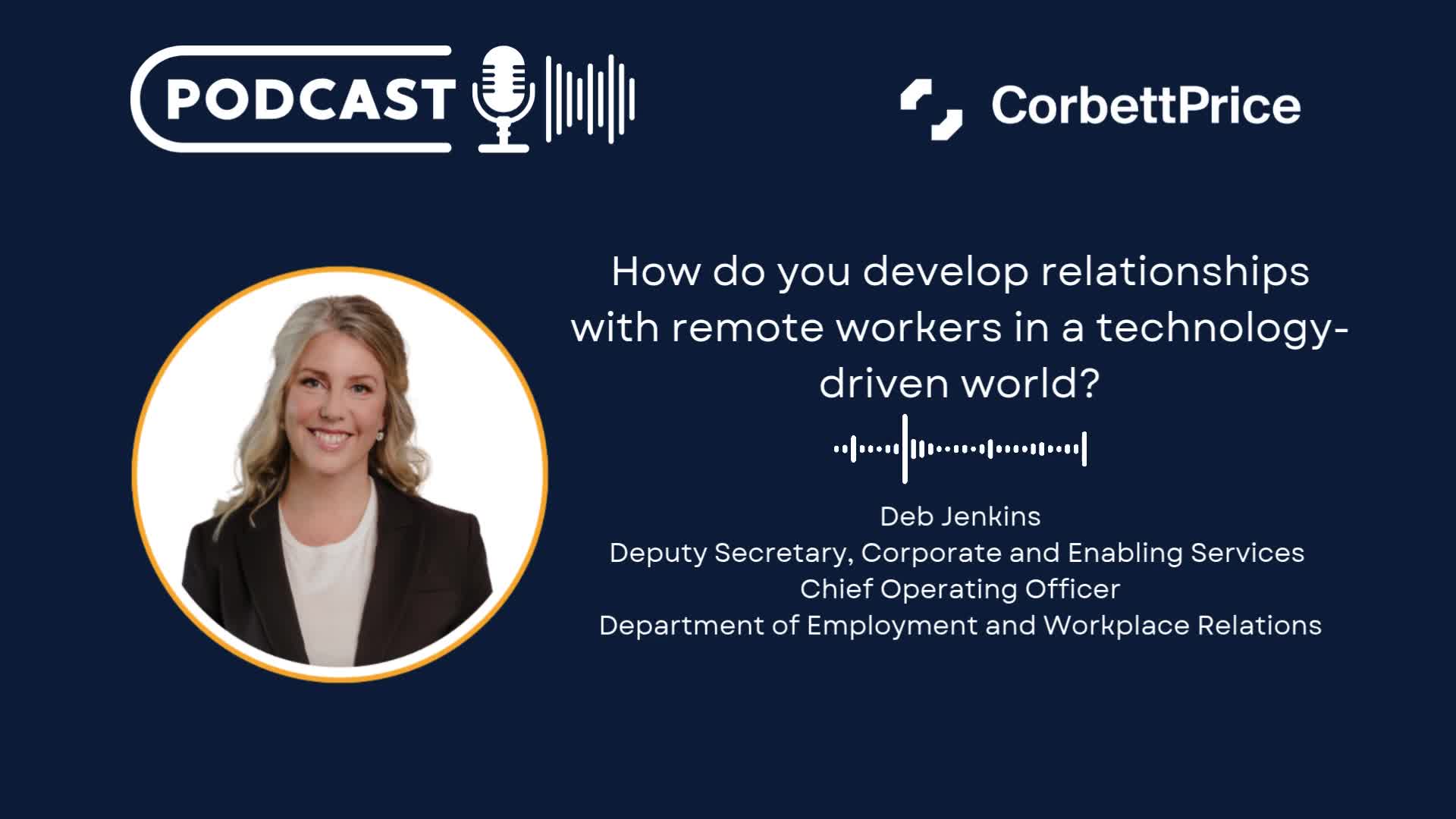Click 'Deputy Secretary, Corporate and Enabling Services'
Image resolution: width=1456 pixels, height=819 pixels.
point(957,553)
